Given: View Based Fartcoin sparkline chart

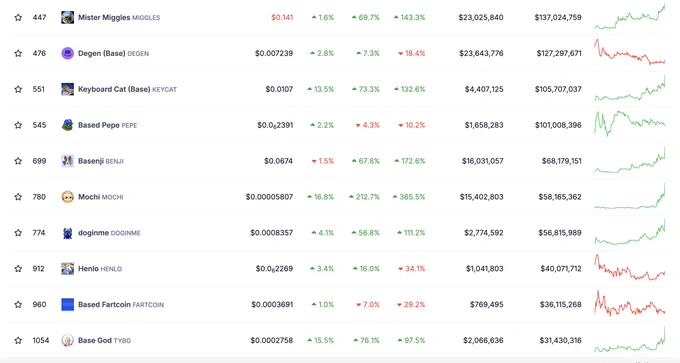Looking at the screenshot, I should click(x=630, y=303).
